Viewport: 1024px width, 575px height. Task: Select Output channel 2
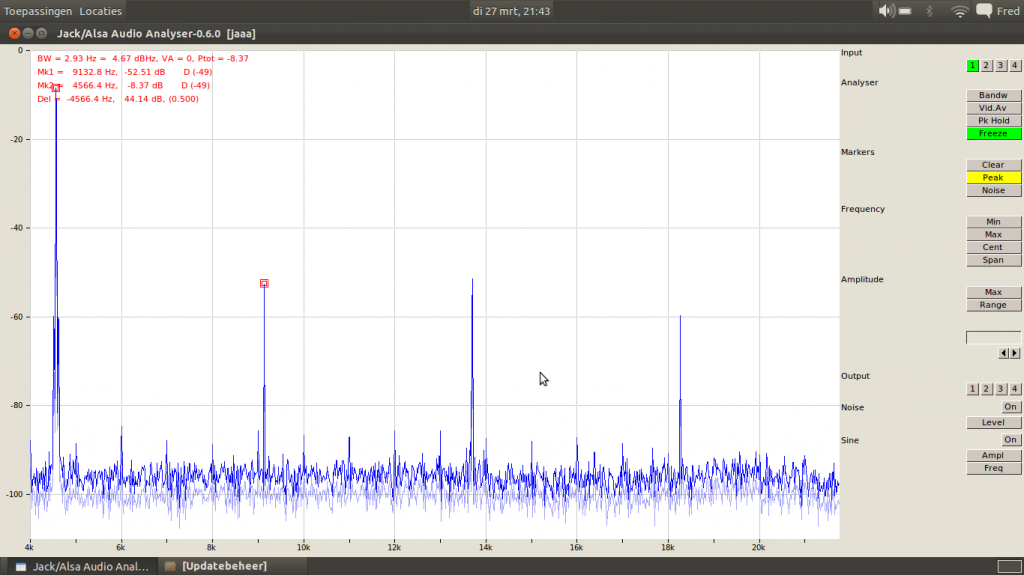point(986,389)
